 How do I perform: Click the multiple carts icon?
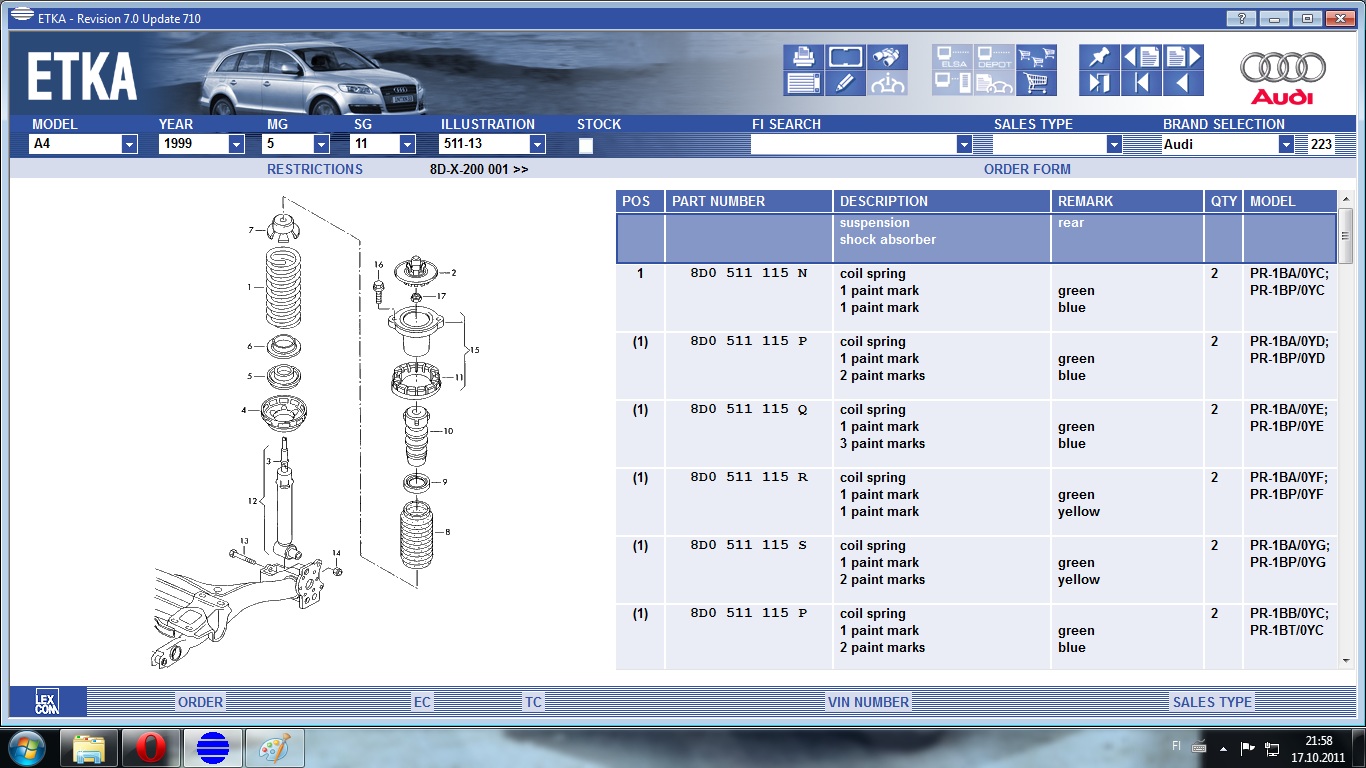(x=1037, y=56)
